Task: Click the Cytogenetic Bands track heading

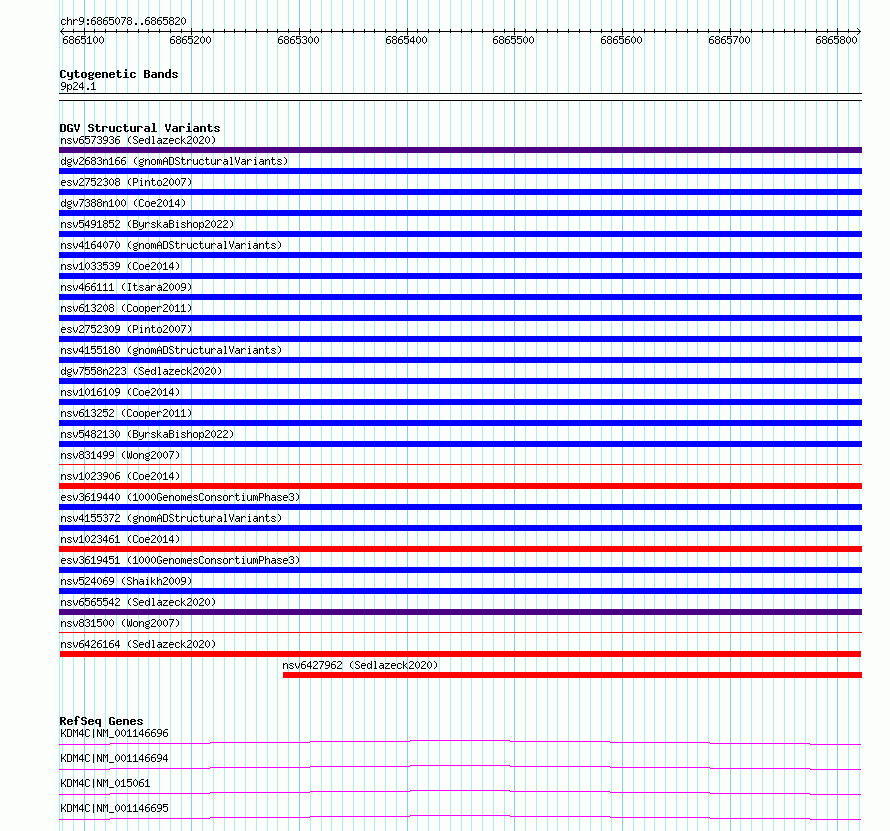Action: pos(119,74)
